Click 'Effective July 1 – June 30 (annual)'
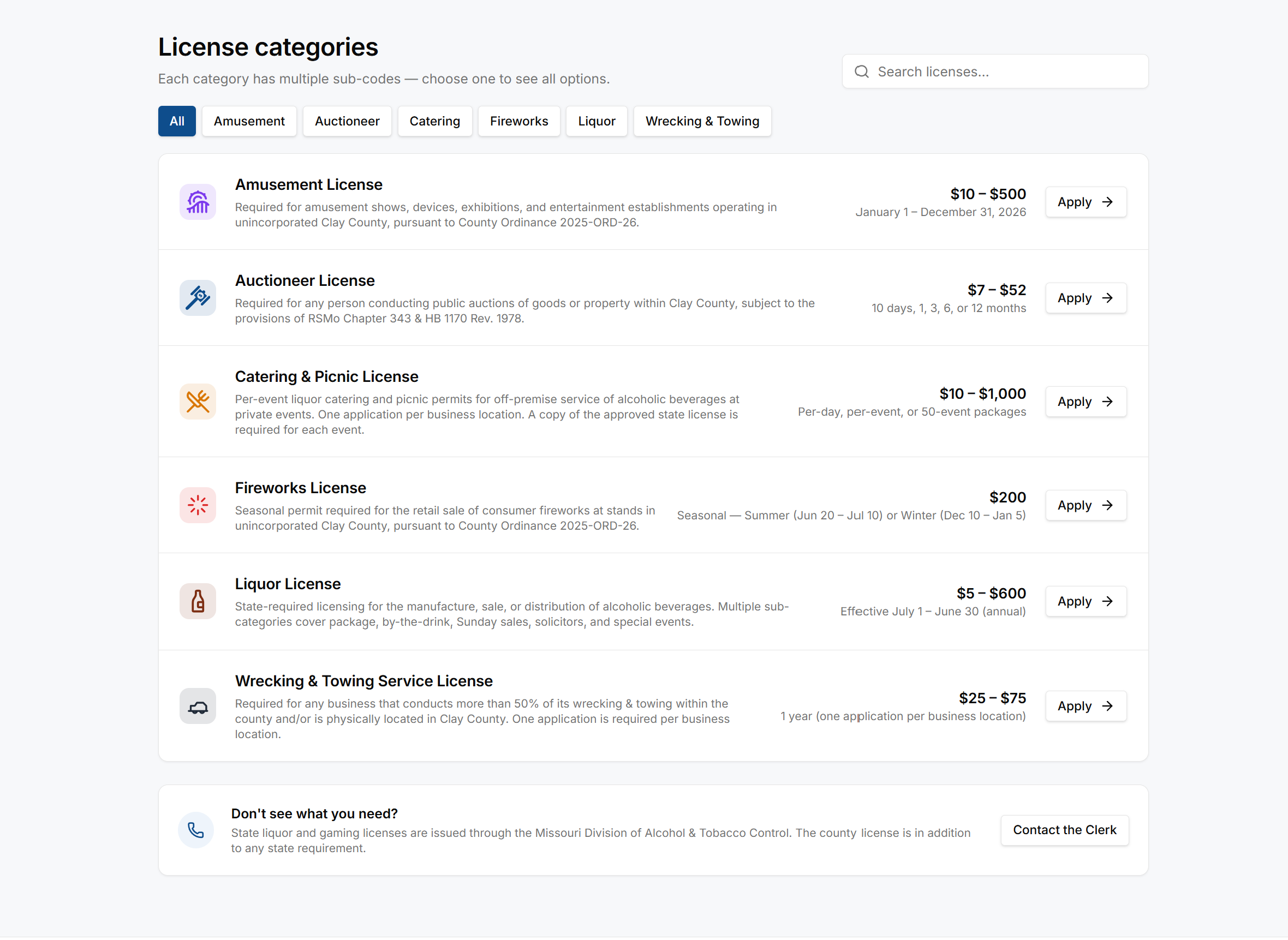Screen dimensions: 1288x940 coord(933,612)
